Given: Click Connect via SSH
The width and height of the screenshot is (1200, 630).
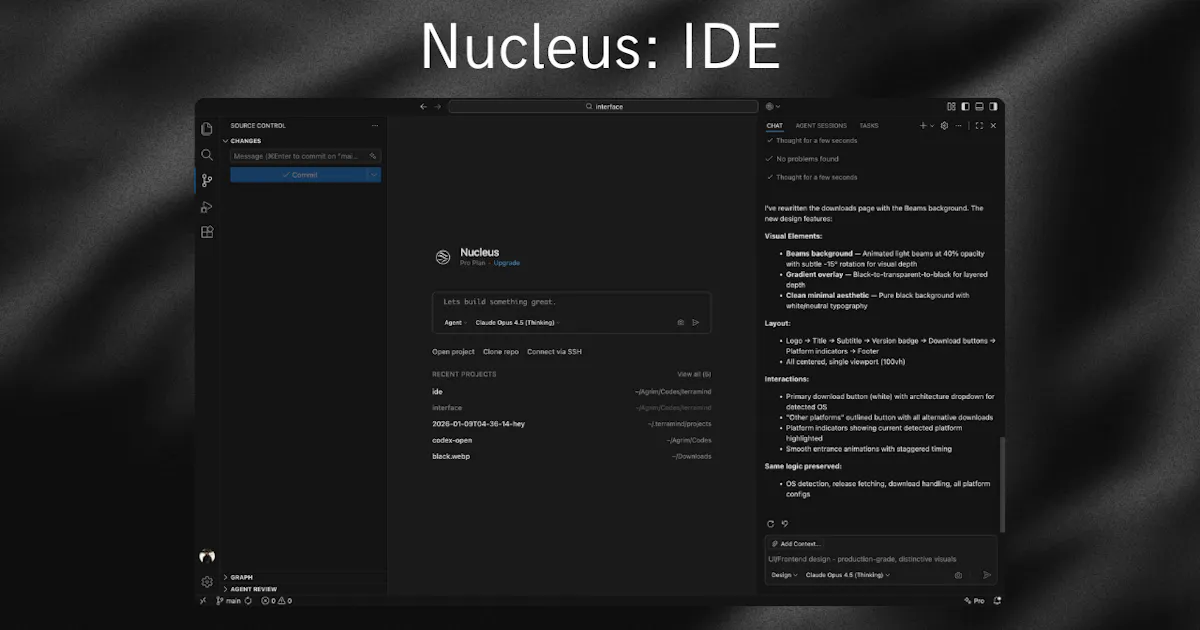Looking at the screenshot, I should click(554, 352).
